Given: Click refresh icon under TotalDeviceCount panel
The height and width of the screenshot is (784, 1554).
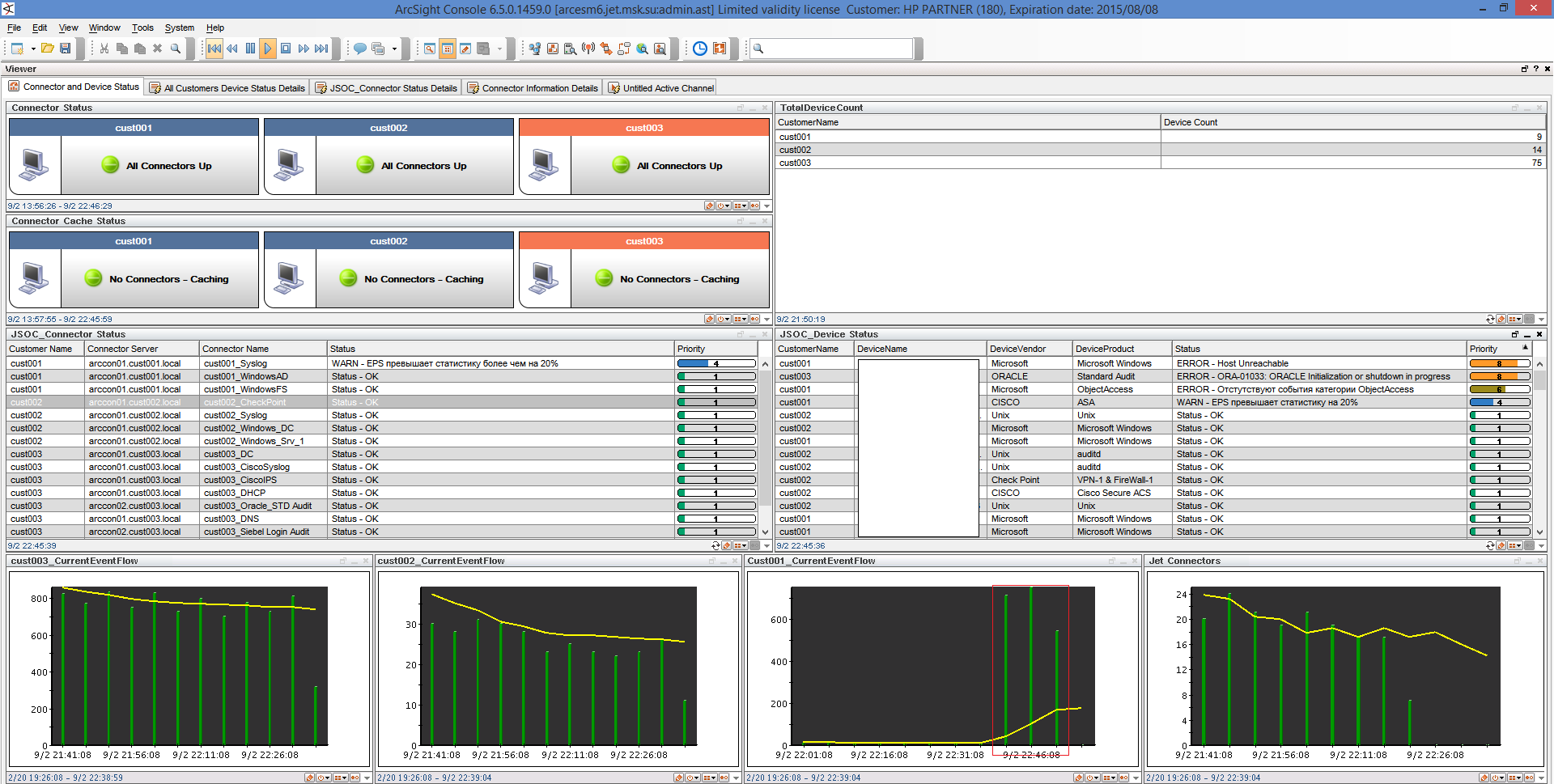Looking at the screenshot, I should [x=1490, y=319].
